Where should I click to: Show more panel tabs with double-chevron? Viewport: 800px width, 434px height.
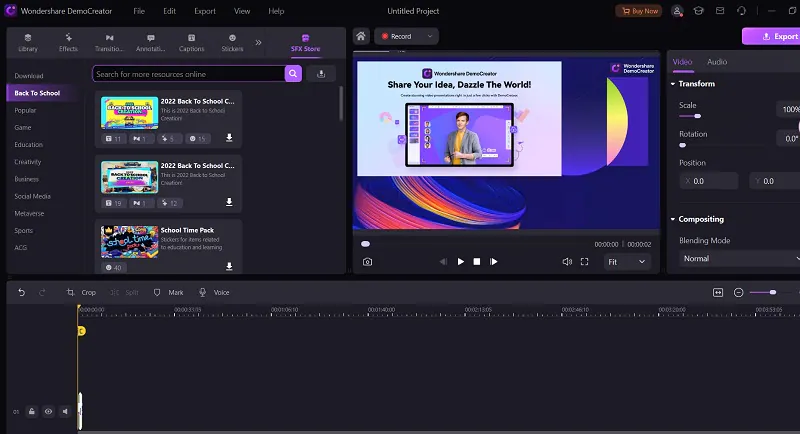click(258, 42)
